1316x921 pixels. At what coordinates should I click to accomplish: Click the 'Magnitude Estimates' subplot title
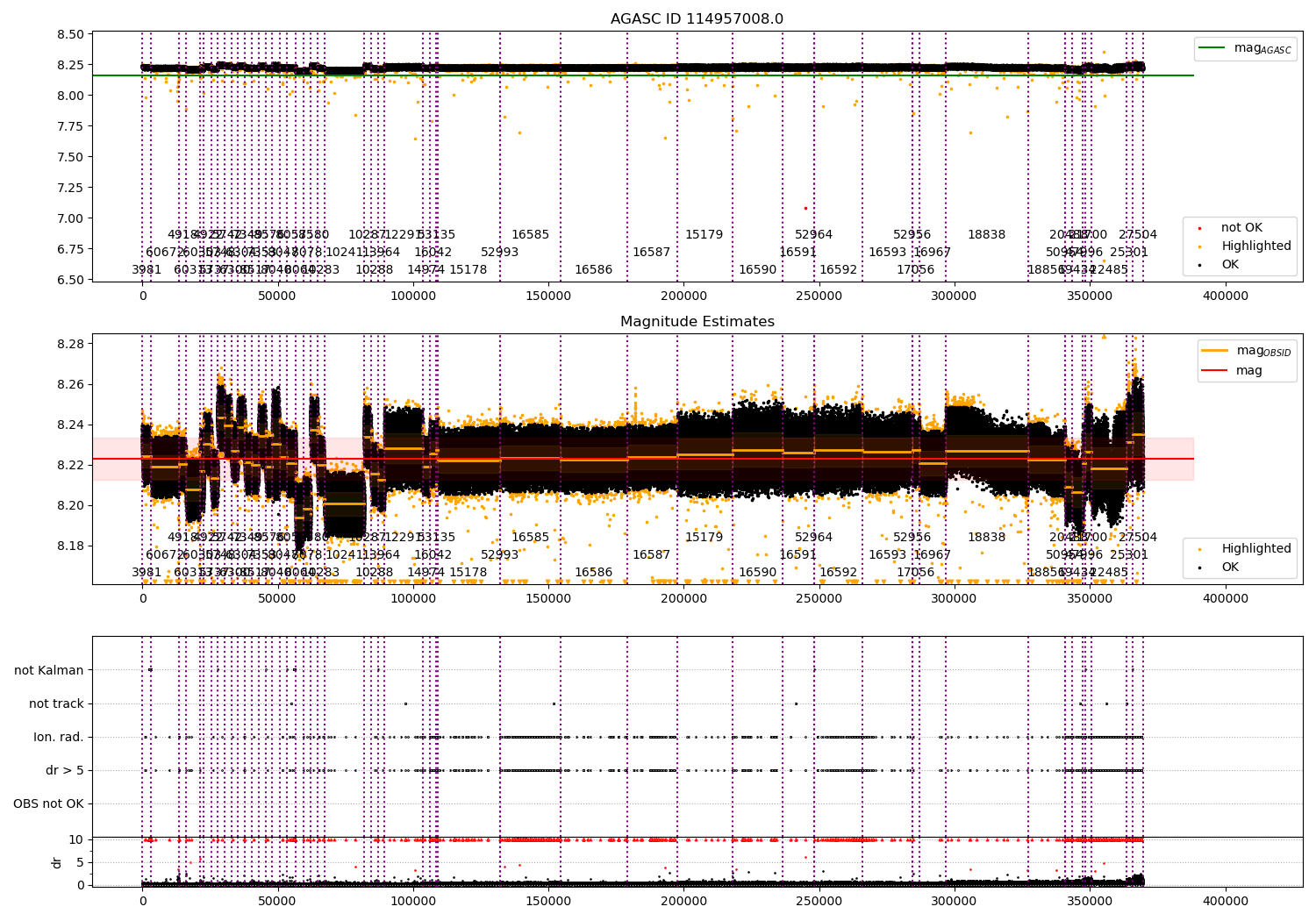click(697, 322)
